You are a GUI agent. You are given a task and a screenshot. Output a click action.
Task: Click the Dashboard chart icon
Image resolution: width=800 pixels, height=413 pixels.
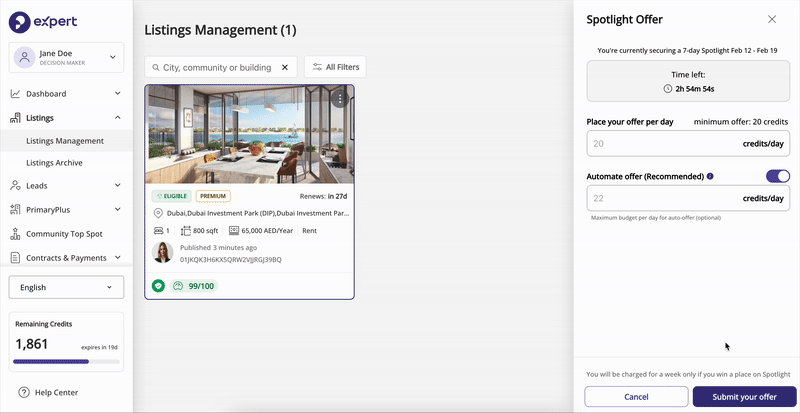click(15, 94)
